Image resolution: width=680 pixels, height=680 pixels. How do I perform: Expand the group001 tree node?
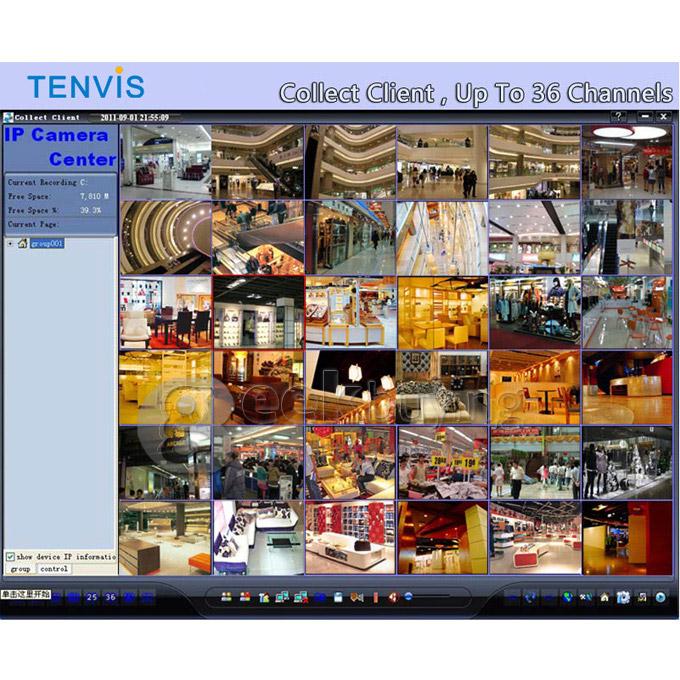coord(10,244)
